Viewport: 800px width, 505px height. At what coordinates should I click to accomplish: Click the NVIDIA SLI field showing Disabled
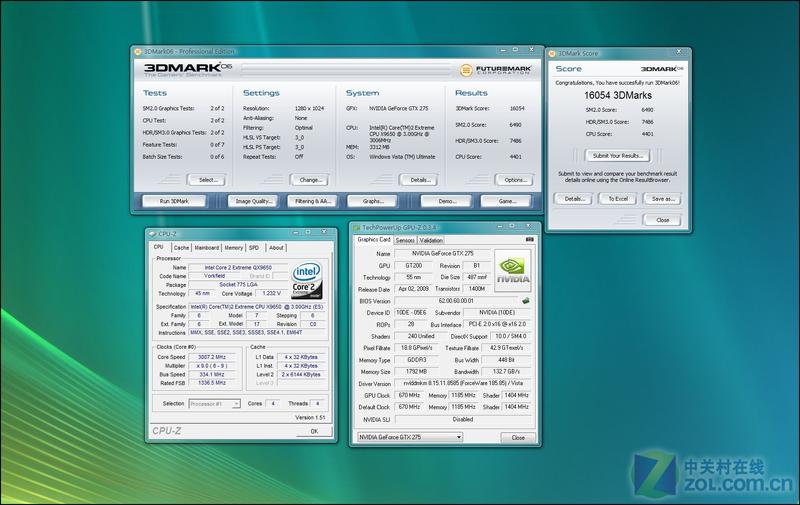point(463,419)
